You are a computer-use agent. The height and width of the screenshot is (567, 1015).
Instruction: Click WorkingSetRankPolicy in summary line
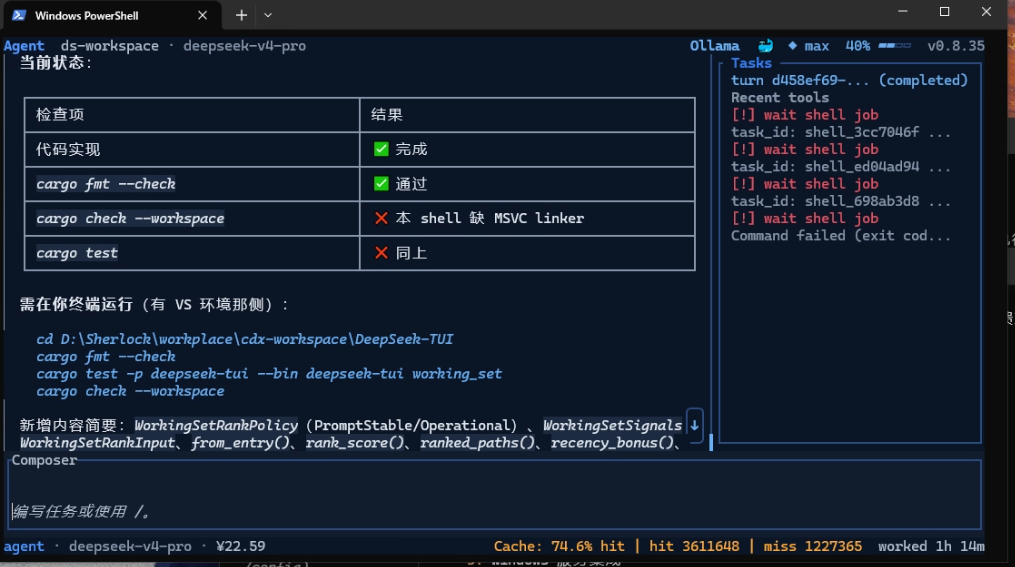[x=216, y=425]
